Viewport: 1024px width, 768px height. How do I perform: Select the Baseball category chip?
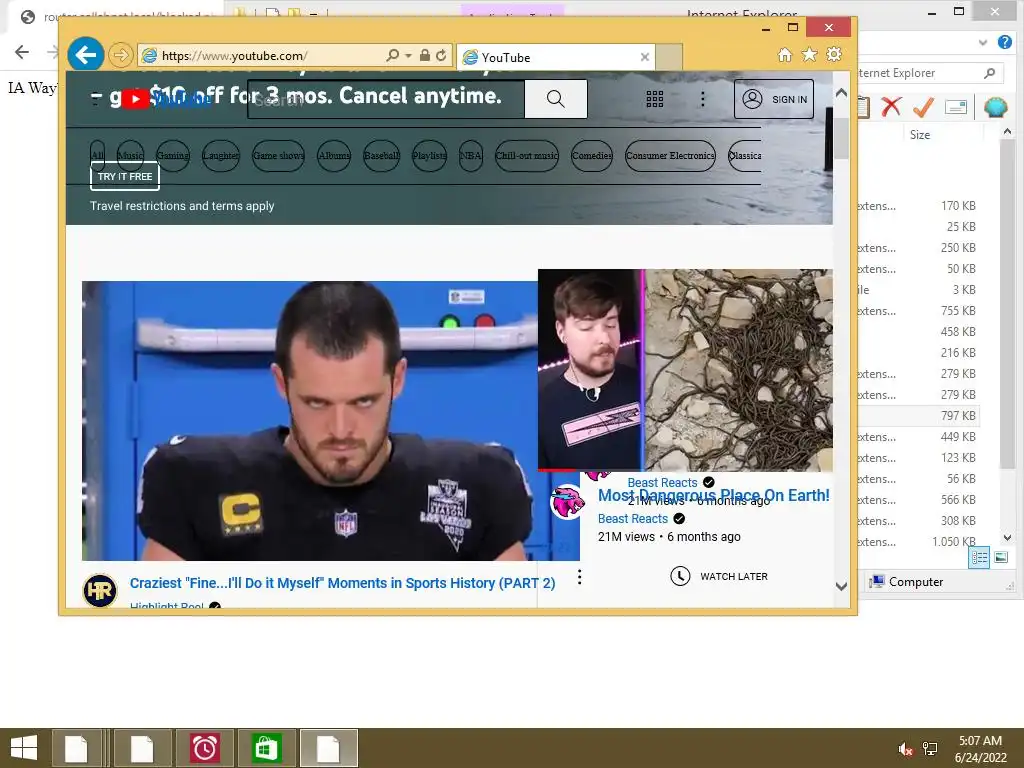pos(381,155)
